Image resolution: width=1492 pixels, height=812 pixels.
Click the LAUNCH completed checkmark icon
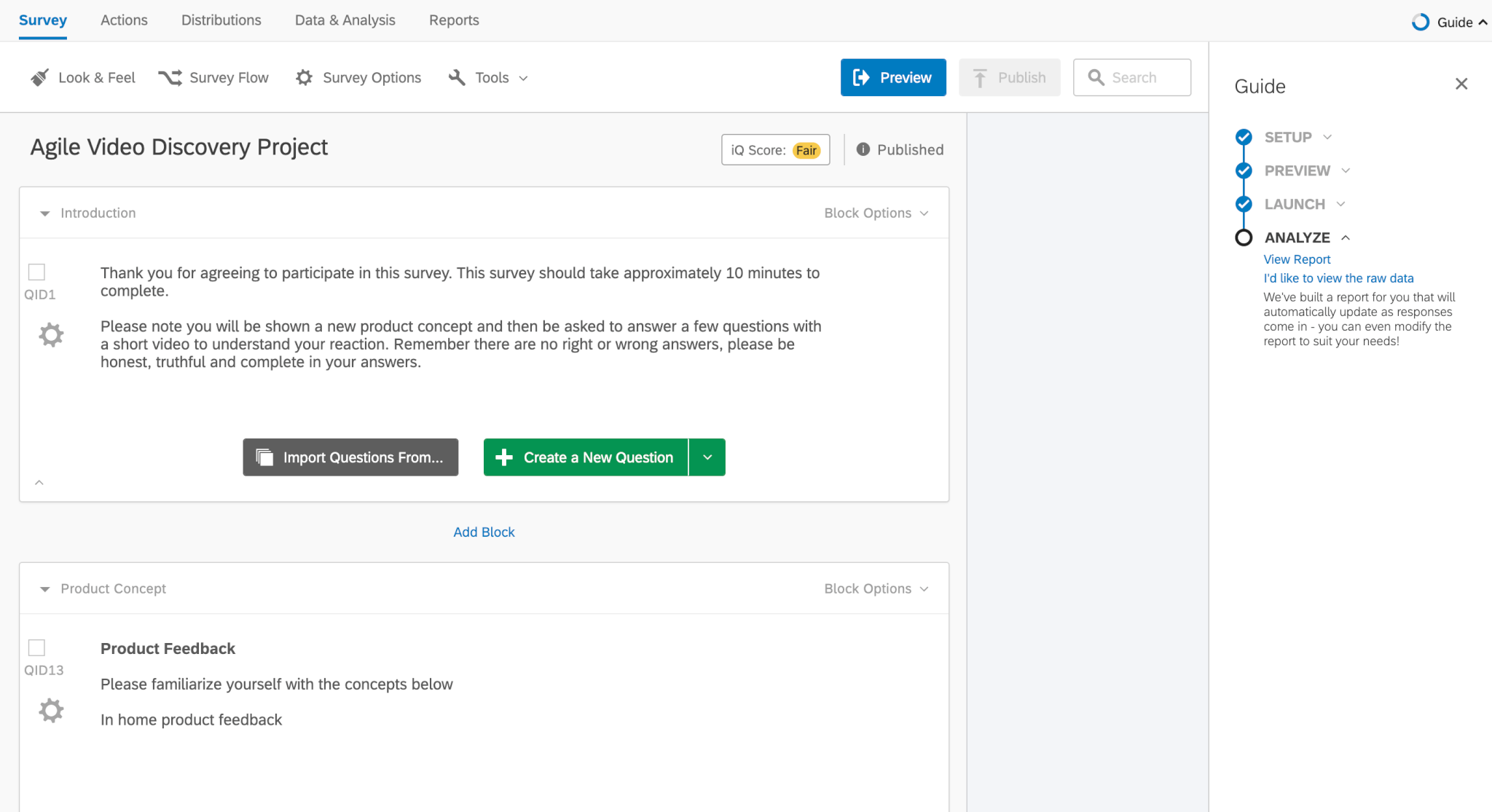(1244, 204)
